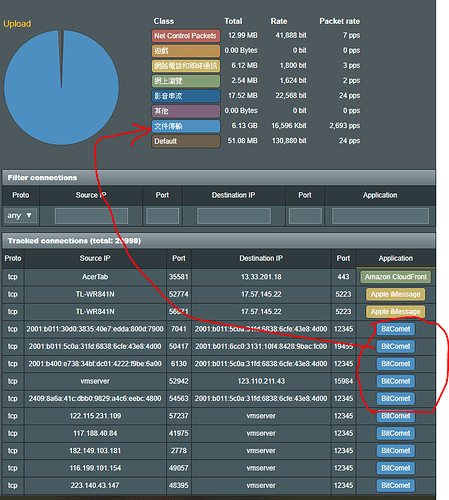Screen dimensions: 449x500
Task: Sort tracked connections by Application column
Action: click(396, 258)
